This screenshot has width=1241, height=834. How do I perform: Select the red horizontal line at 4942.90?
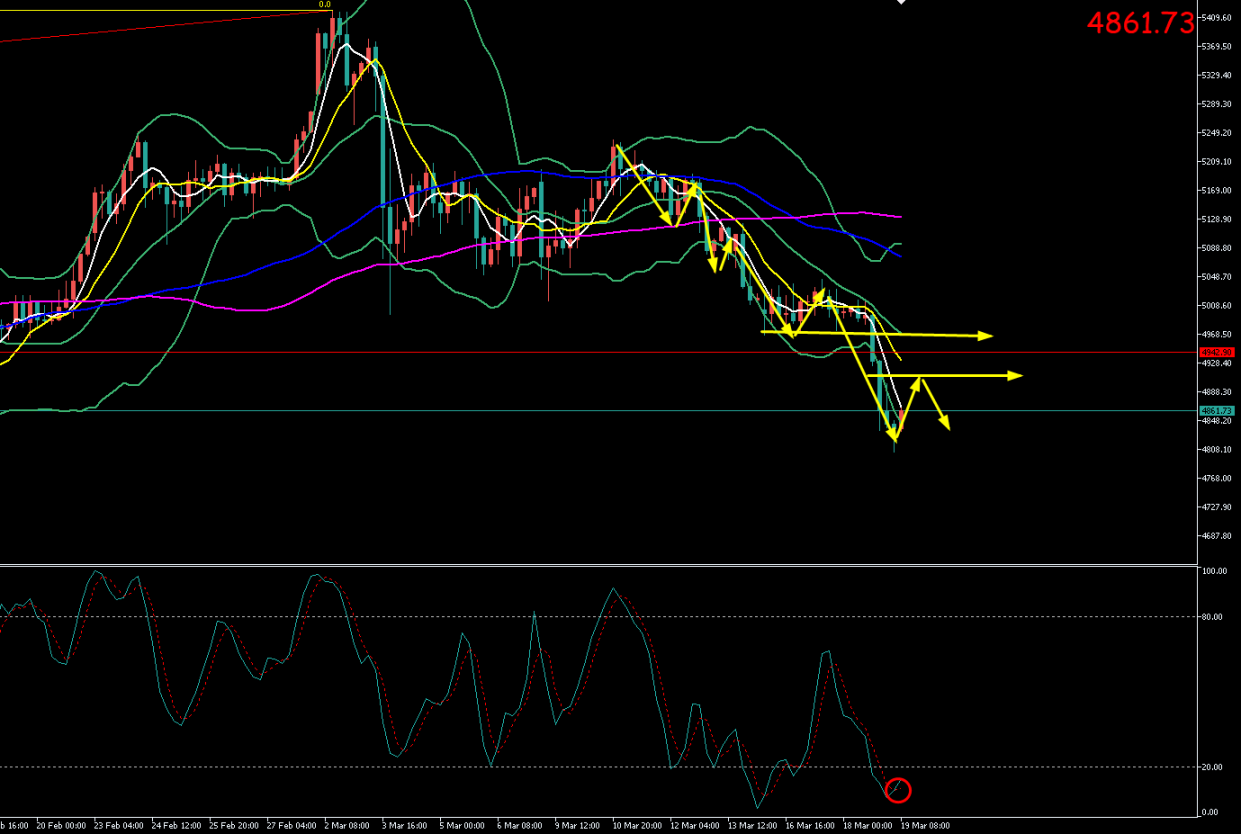tap(600, 352)
